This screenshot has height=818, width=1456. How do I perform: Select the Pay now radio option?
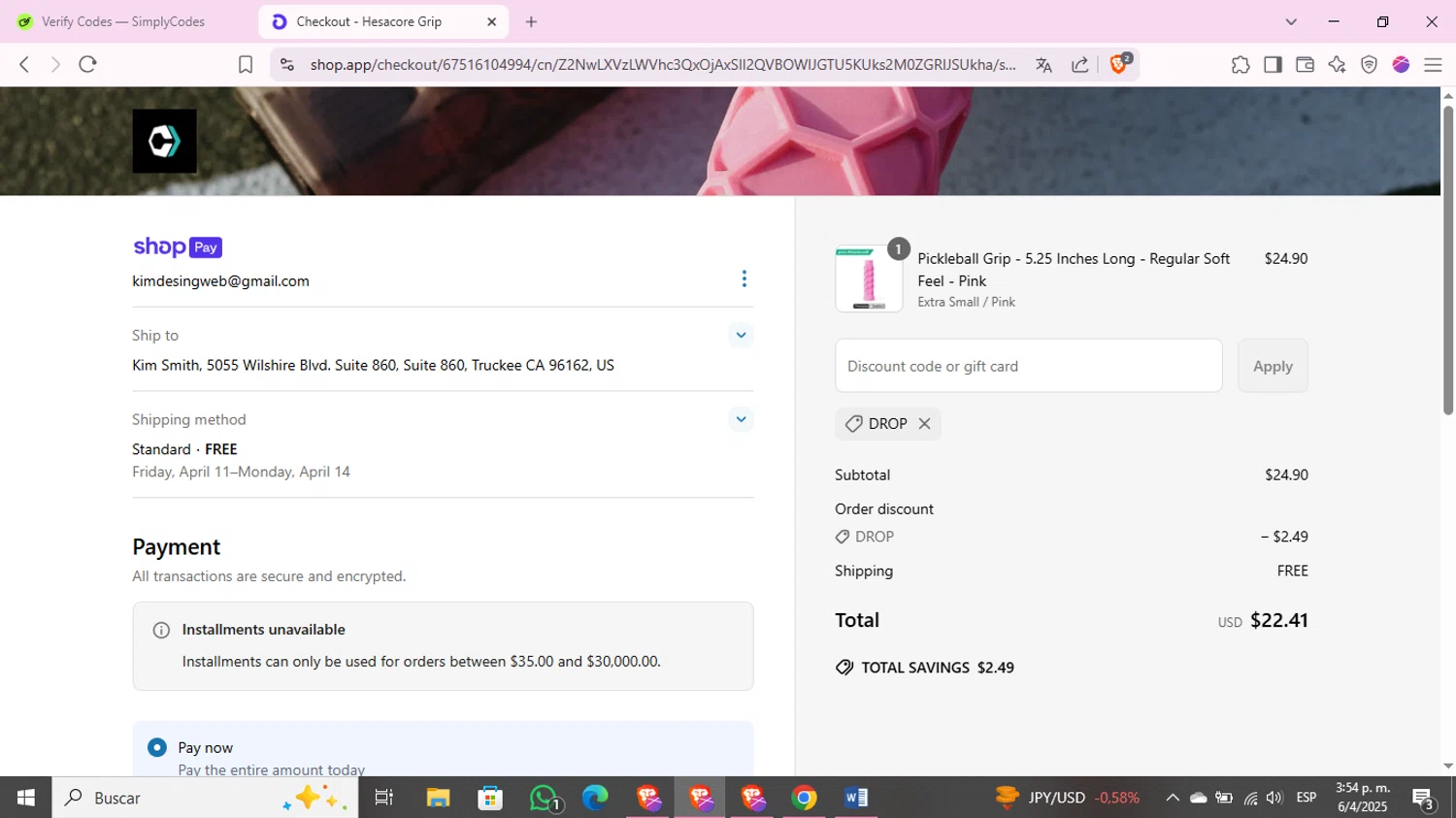click(157, 748)
